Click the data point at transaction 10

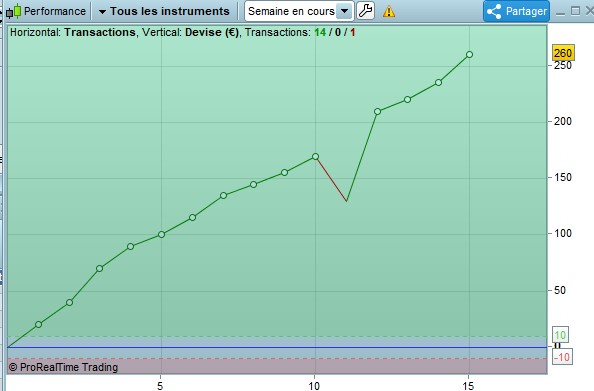(x=315, y=156)
